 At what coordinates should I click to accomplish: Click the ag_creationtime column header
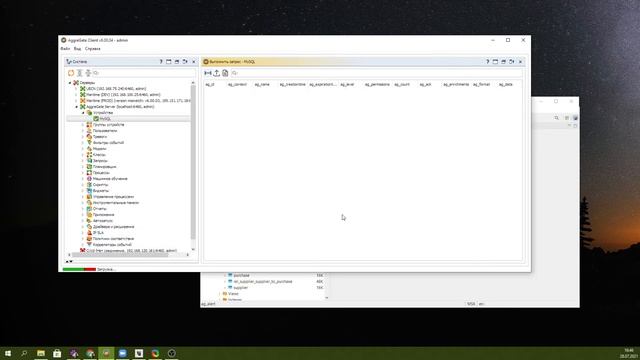tap(292, 84)
